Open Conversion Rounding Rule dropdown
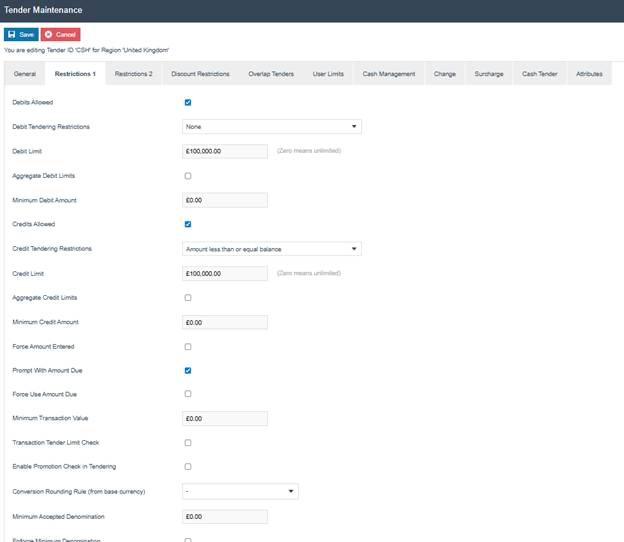Screen dimensions: 624x542 240,491
